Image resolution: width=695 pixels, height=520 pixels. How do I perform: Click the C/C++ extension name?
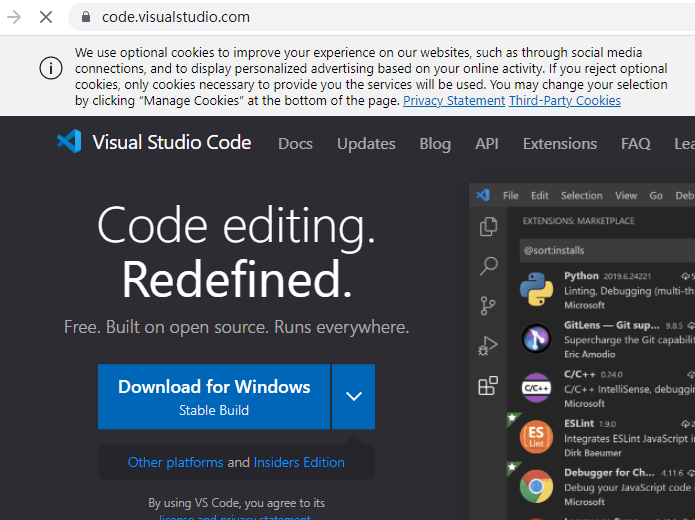(x=580, y=374)
